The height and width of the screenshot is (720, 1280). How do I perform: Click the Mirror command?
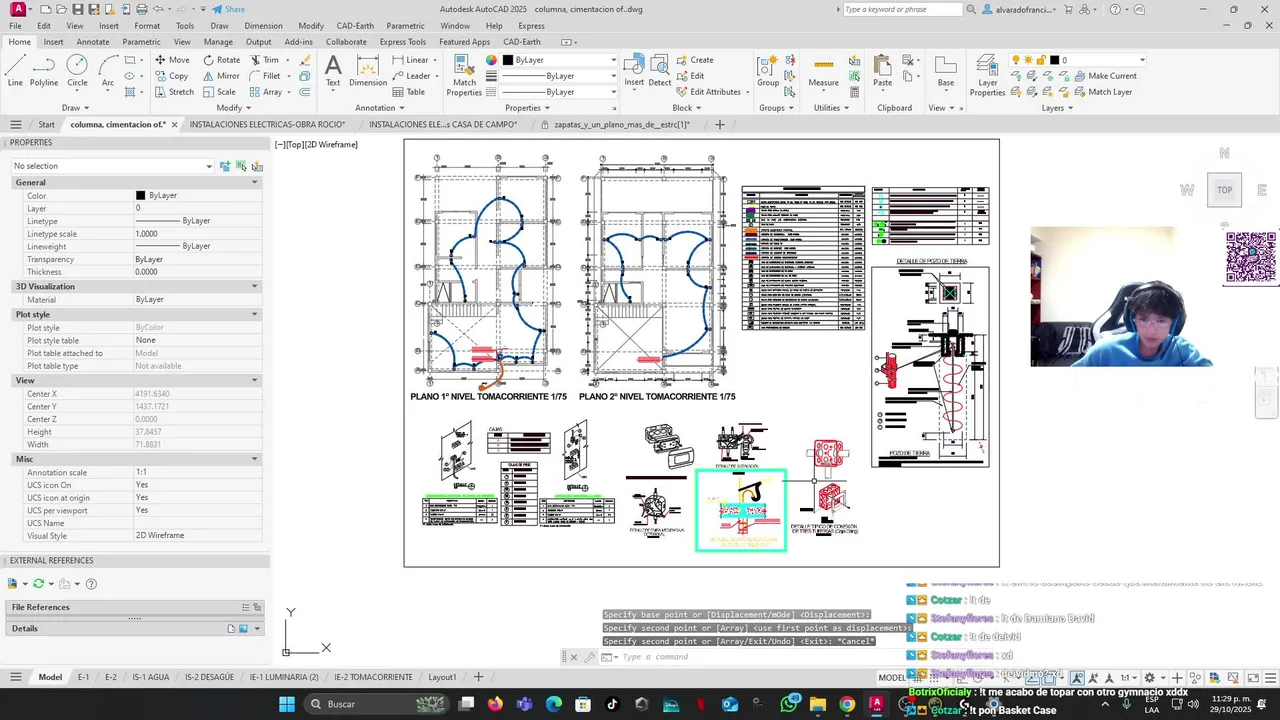(x=221, y=76)
